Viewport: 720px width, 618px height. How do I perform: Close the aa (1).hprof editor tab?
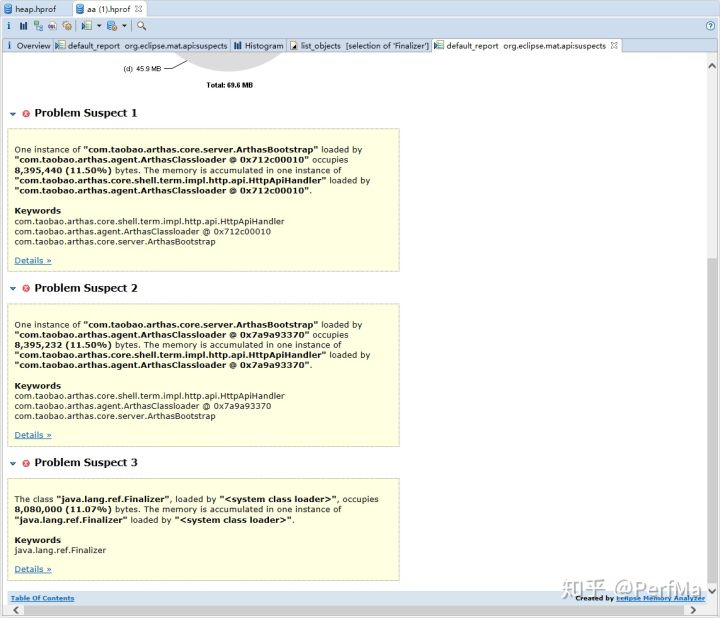click(138, 9)
